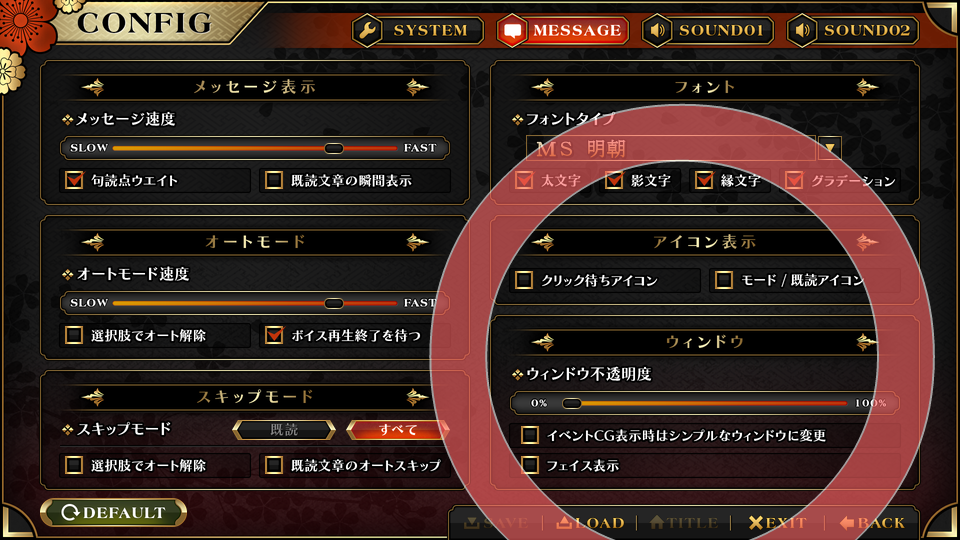Enable the フェイス表示 checkbox

530,465
